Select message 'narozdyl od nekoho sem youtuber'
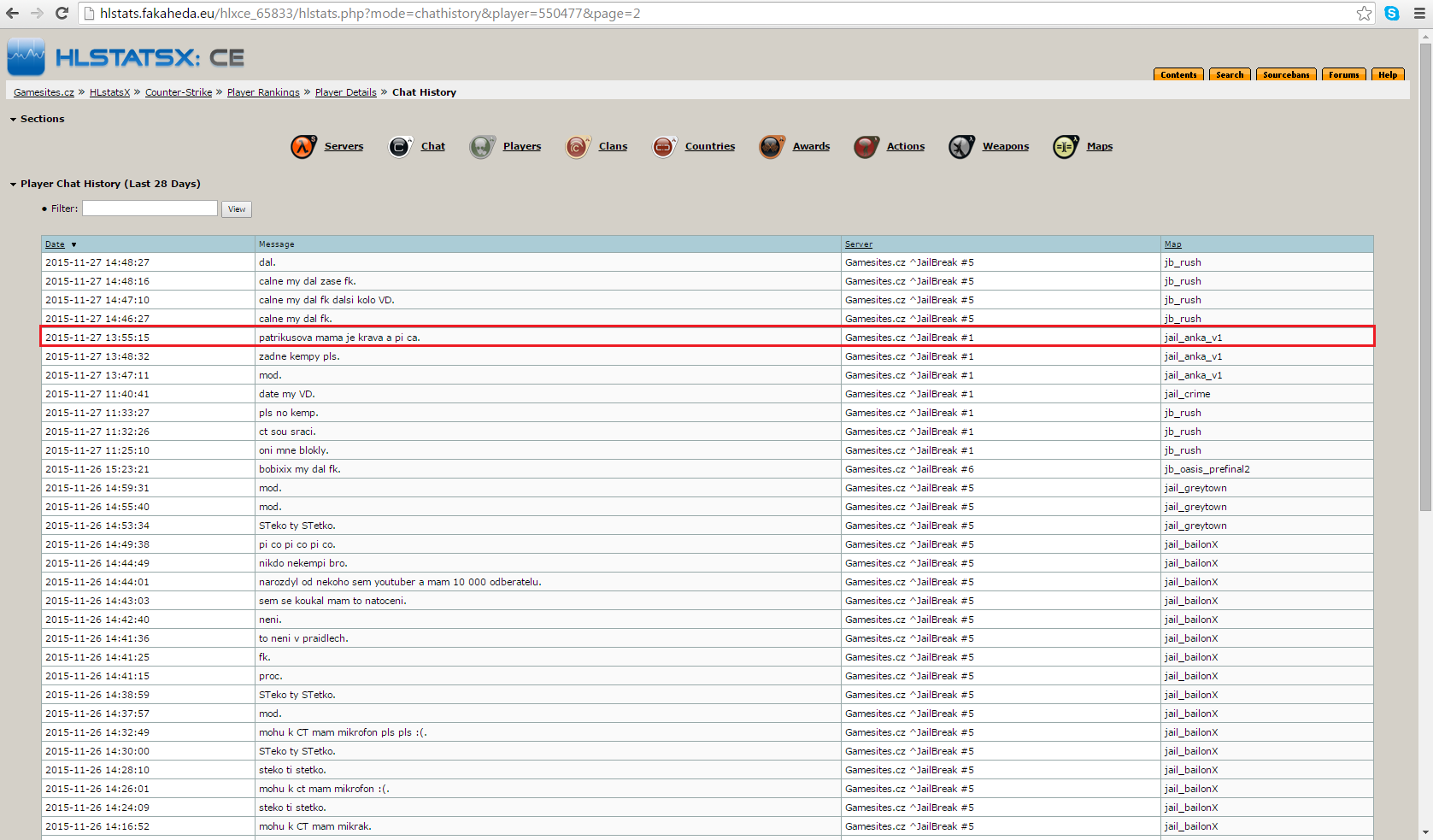Image resolution: width=1433 pixels, height=840 pixels. point(400,582)
